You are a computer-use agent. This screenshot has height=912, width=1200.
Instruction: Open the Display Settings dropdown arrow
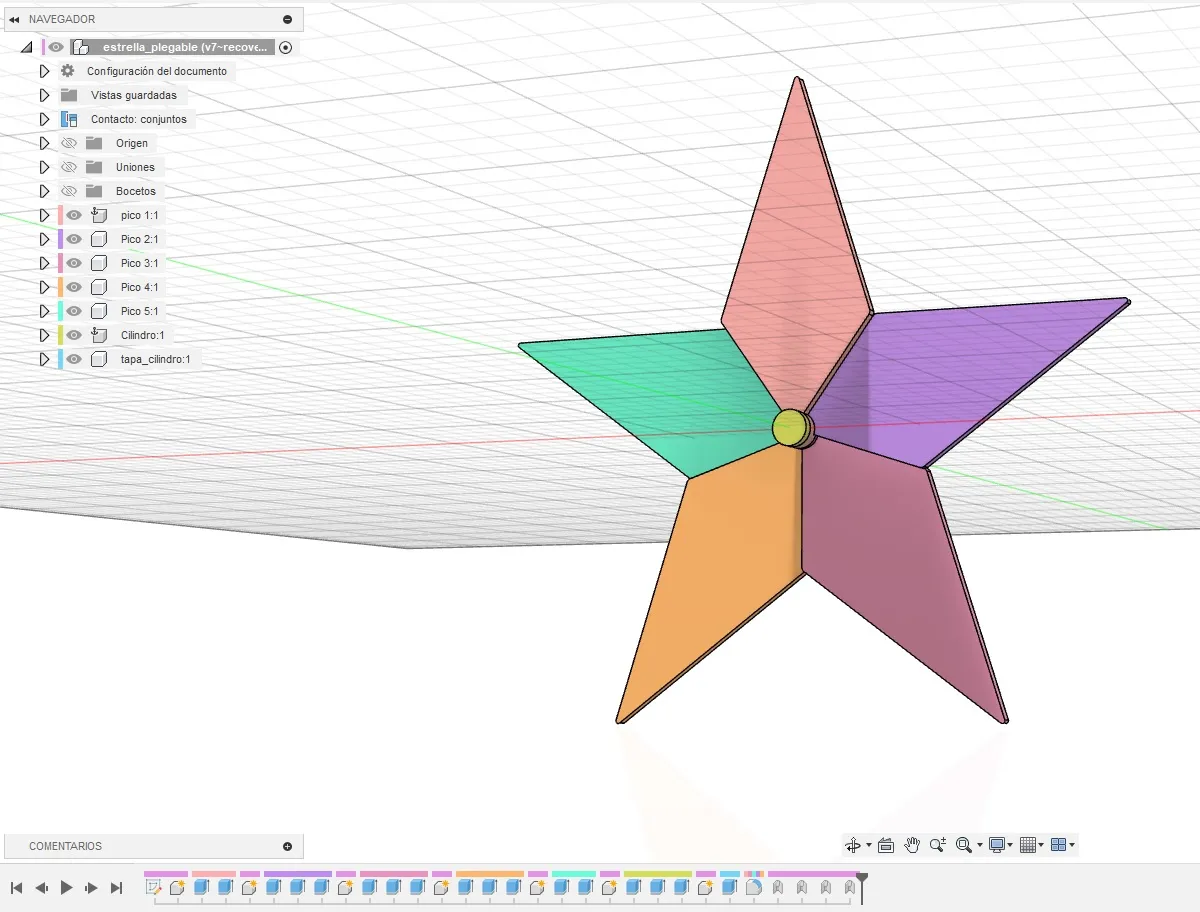pyautogui.click(x=1010, y=845)
